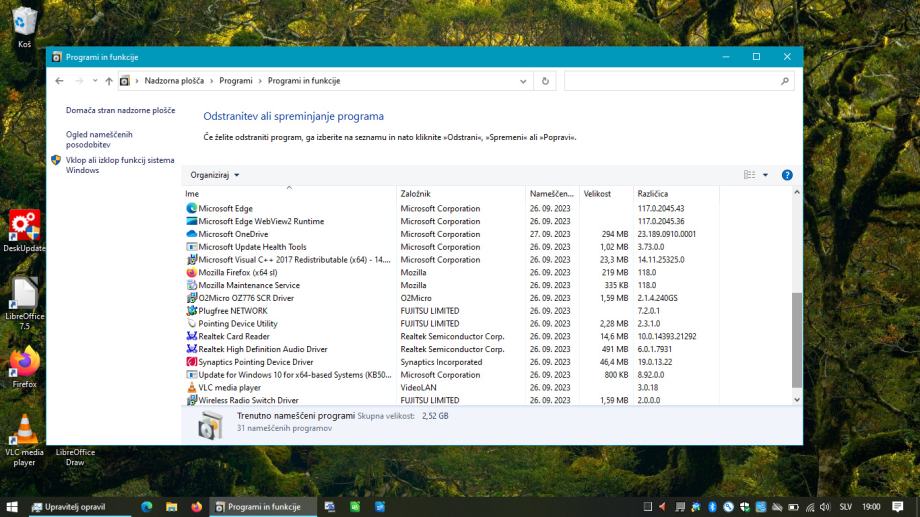Open Vklop ali izklop funkcij sistema Windows
This screenshot has width=920, height=517.
tap(120, 165)
